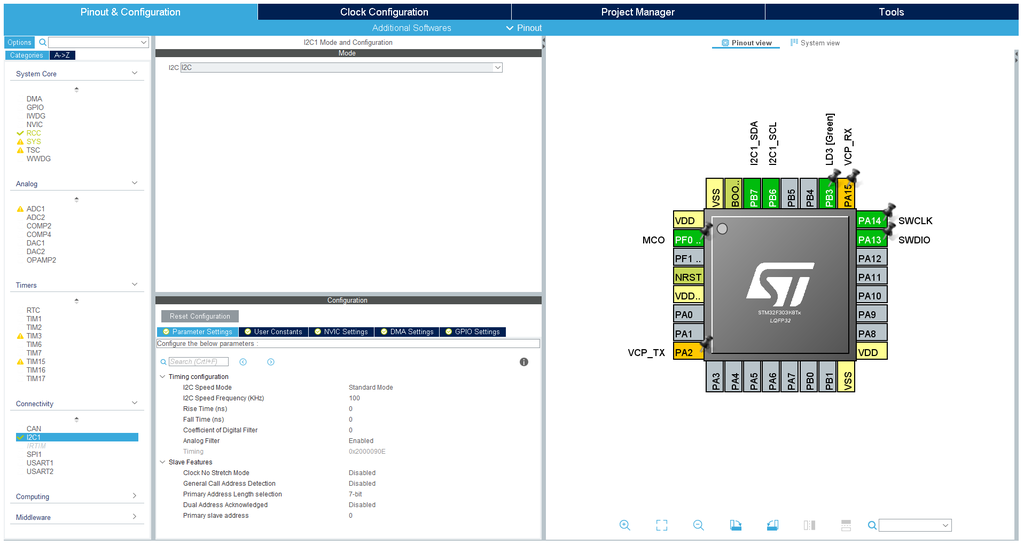The image size is (1024, 545).
Task: Click the pin search magnifier icon
Action: pyautogui.click(x=872, y=525)
